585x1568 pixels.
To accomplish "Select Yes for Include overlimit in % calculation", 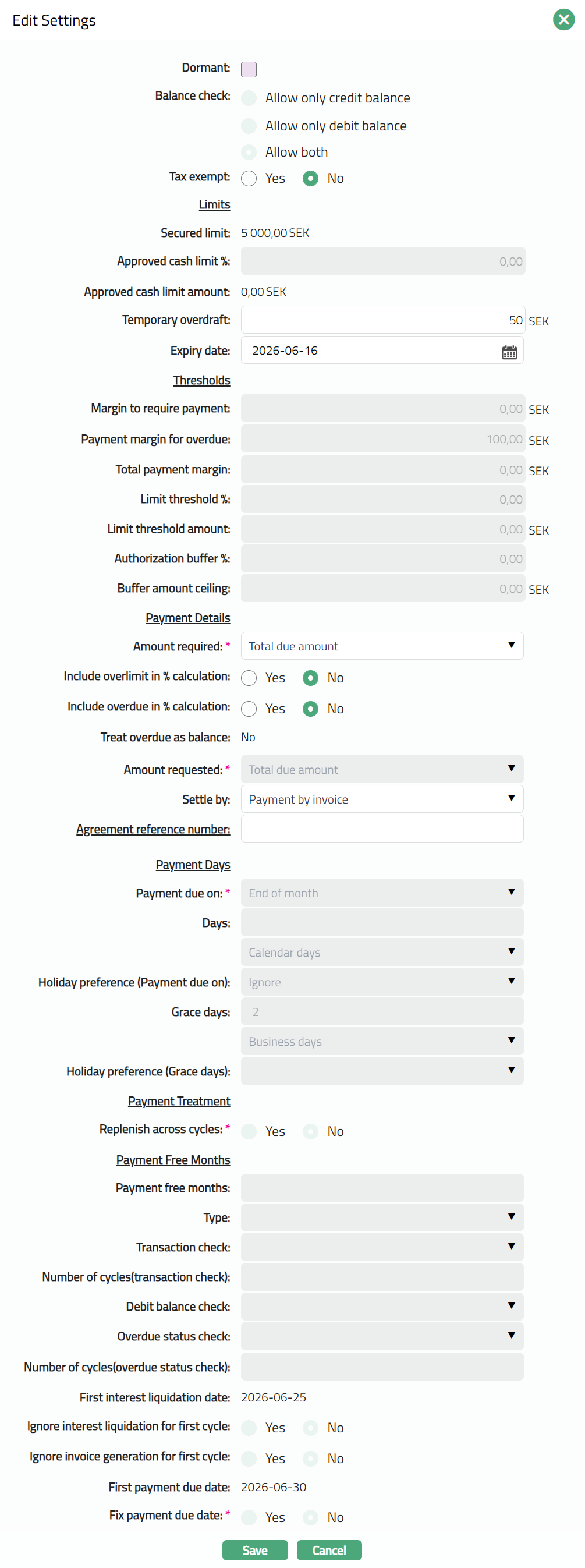I will (x=249, y=678).
